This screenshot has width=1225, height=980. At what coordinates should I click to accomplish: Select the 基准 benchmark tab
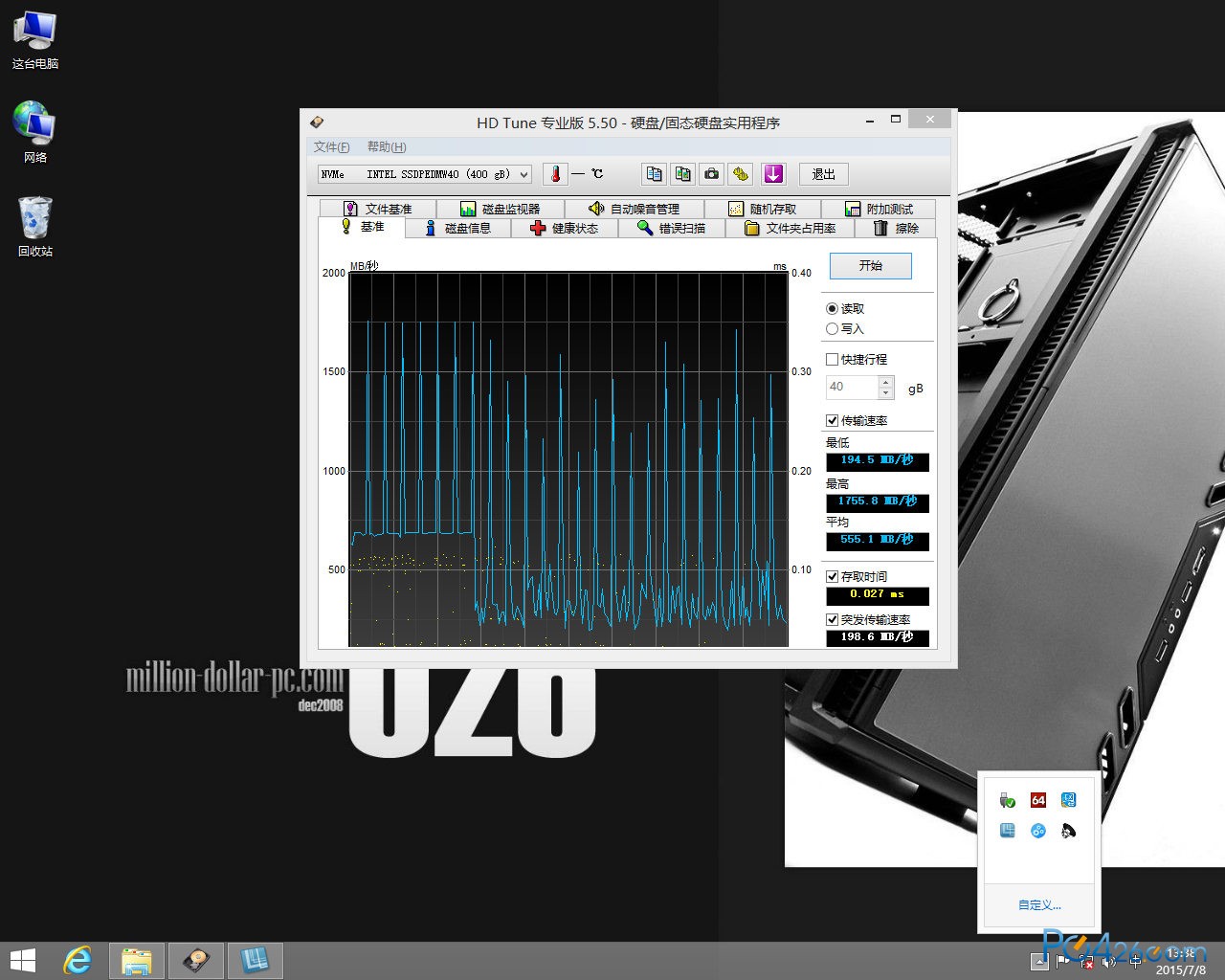tap(362, 227)
